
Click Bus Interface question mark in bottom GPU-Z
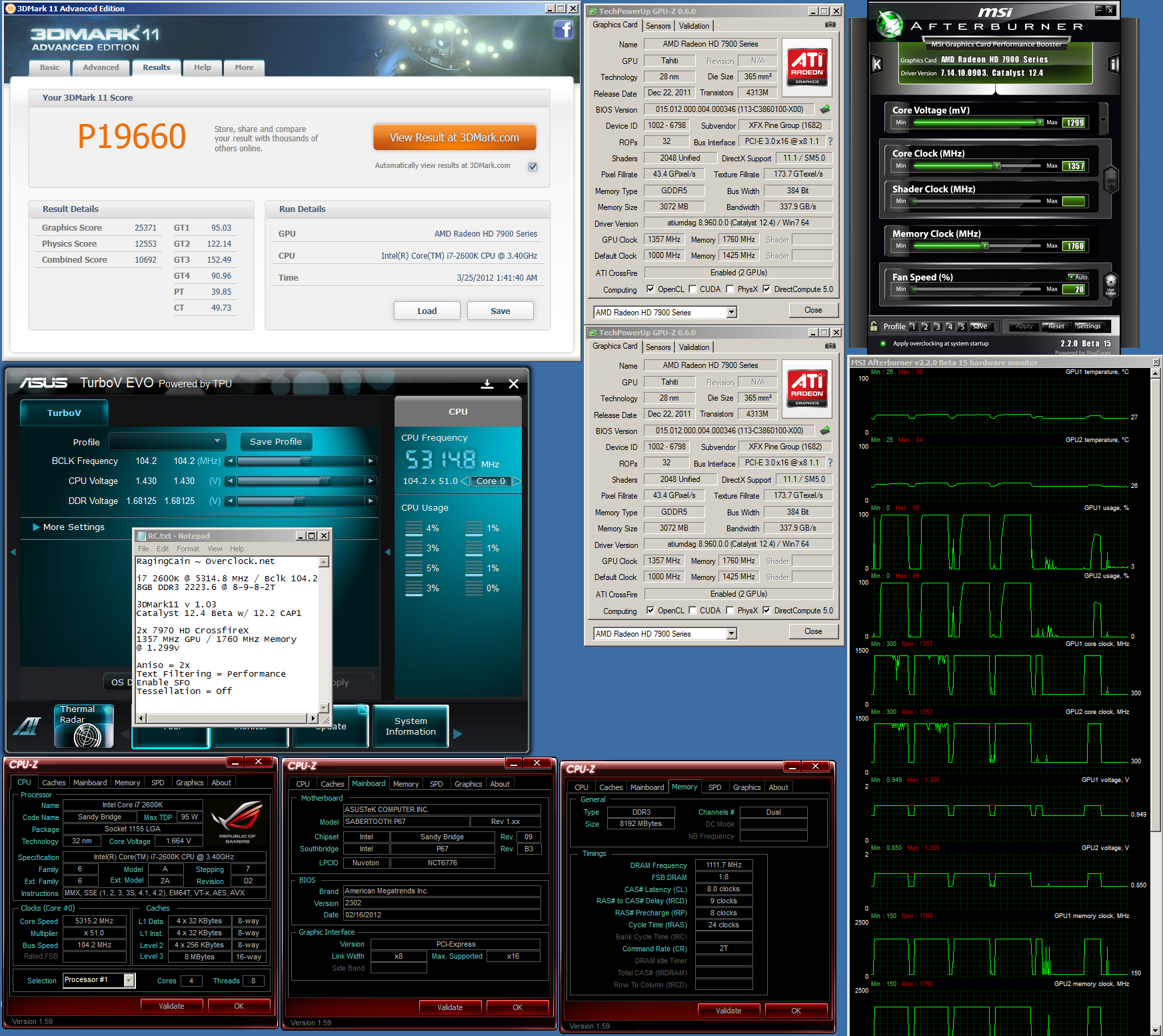[830, 463]
